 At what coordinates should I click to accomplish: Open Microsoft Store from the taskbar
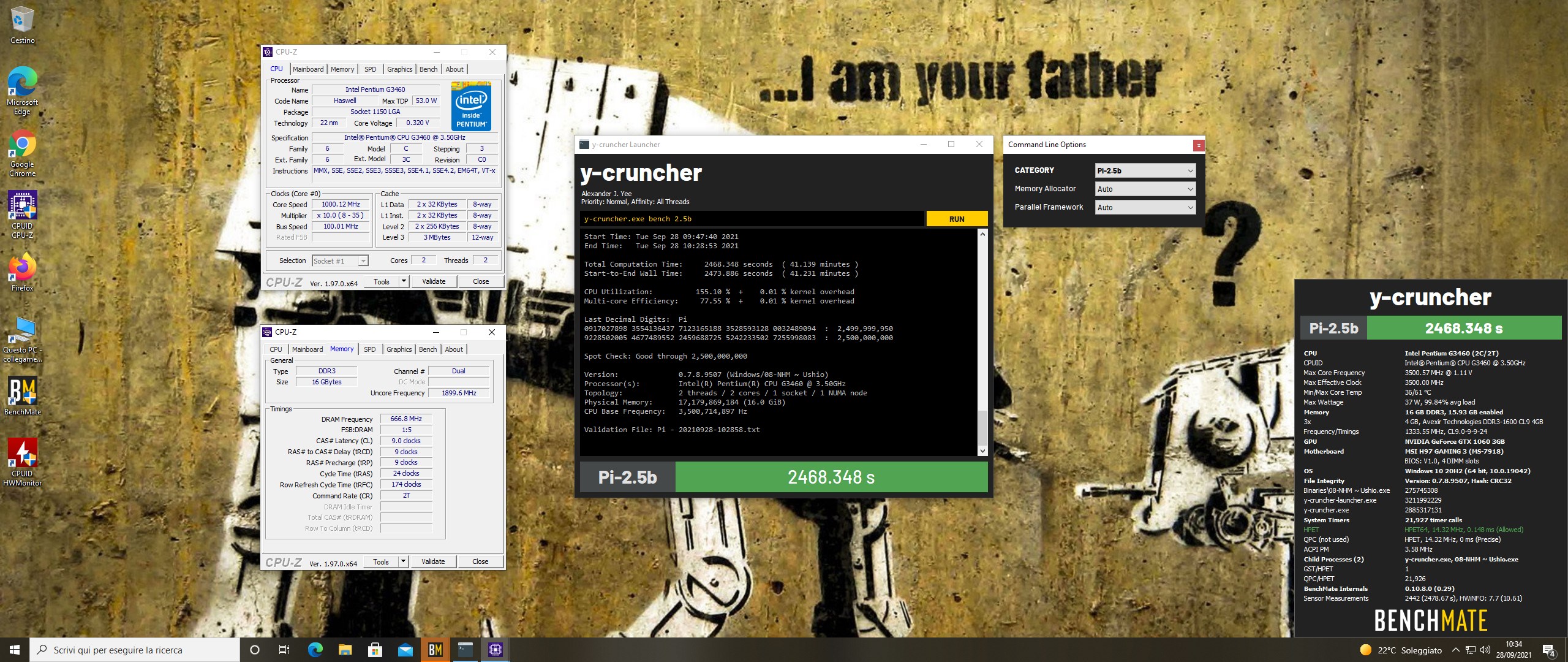tap(375, 650)
